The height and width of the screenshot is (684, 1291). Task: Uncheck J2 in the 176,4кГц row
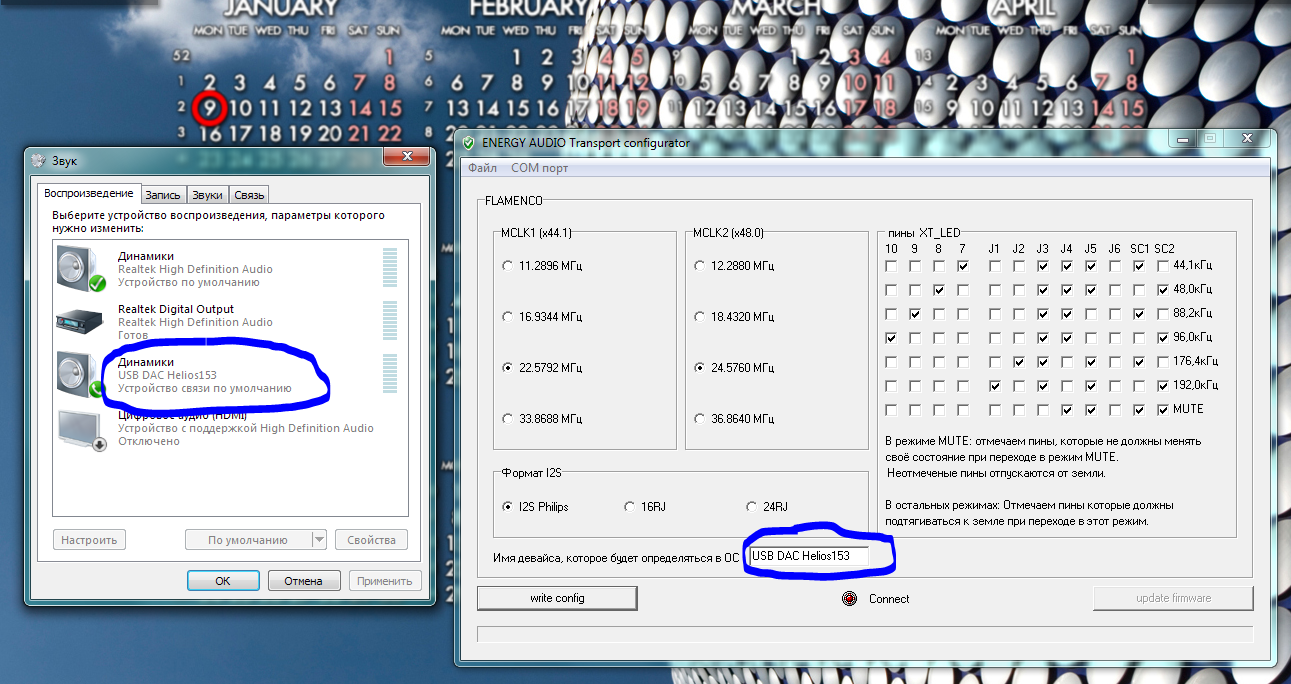(x=1019, y=362)
